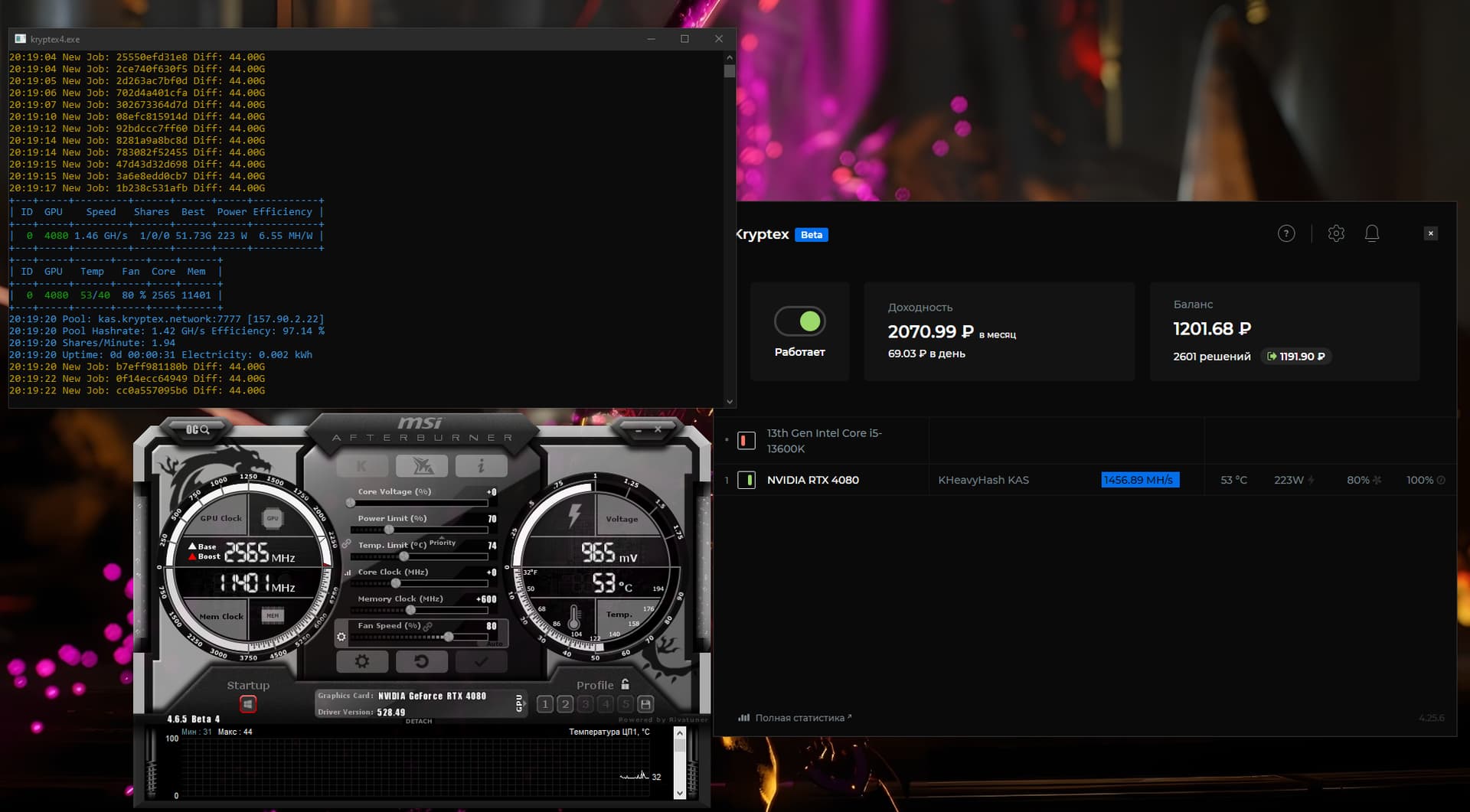Select Afterburner profile slot 5
The image size is (1470, 812).
pyautogui.click(x=626, y=704)
